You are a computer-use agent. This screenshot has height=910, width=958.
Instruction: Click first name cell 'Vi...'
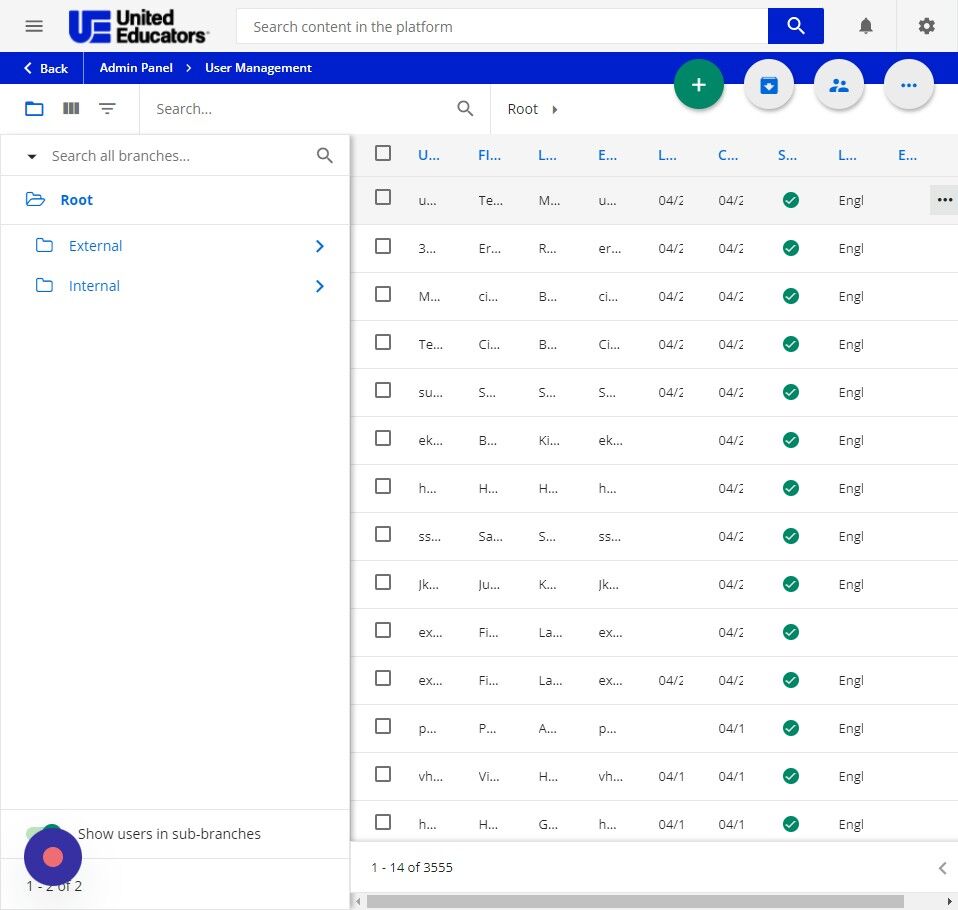(489, 777)
